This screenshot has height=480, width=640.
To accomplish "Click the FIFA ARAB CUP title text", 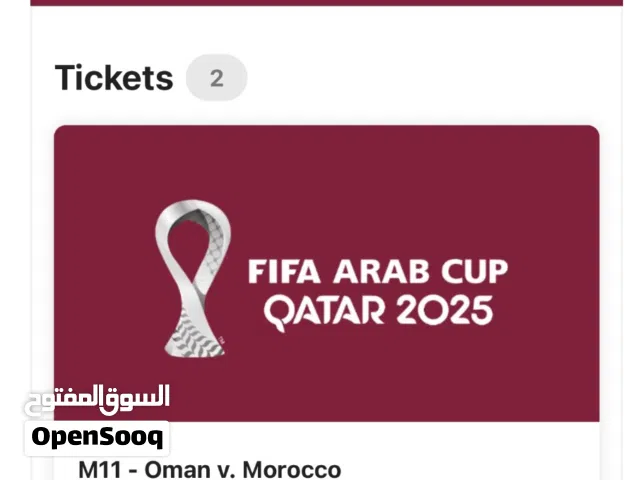I will coord(377,272).
